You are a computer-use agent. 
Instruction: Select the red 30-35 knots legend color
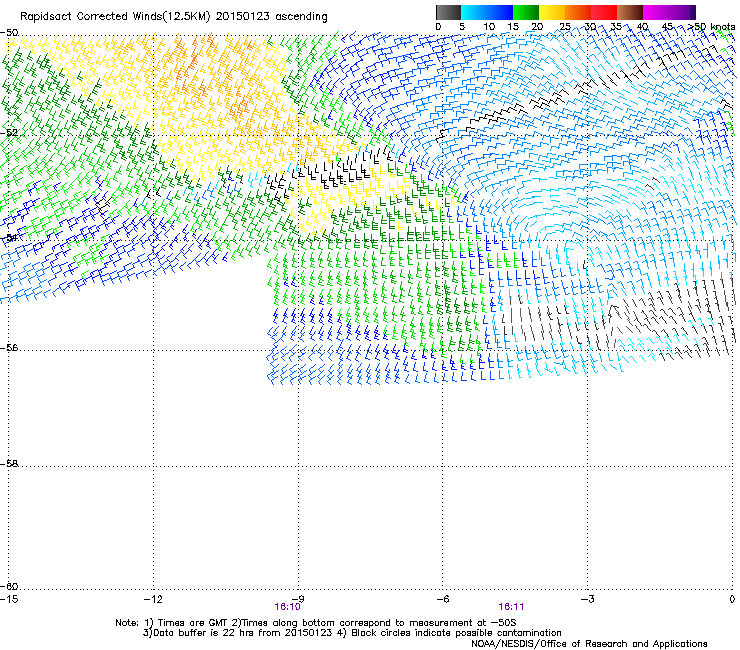tap(604, 12)
